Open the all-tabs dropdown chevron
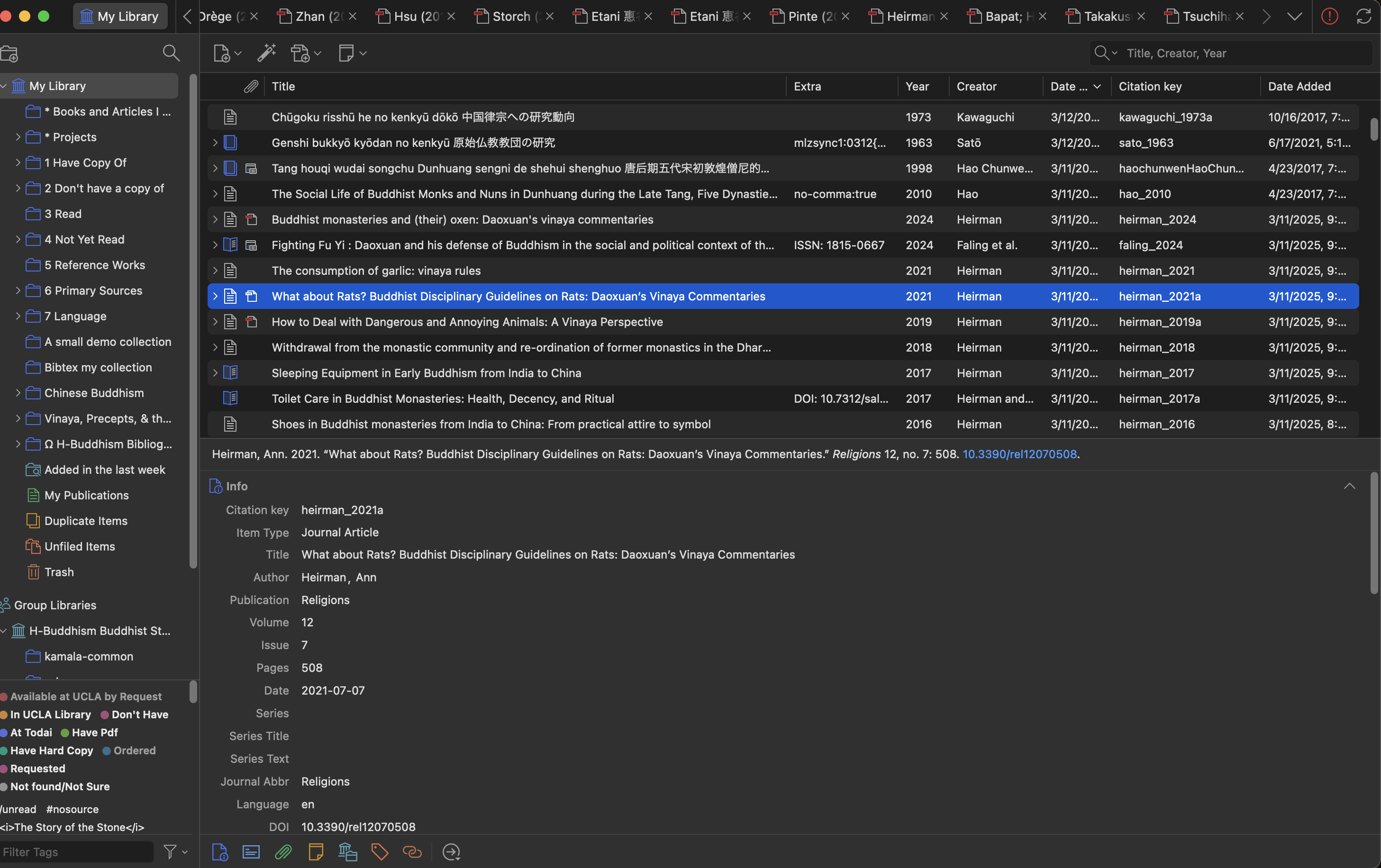 point(1294,17)
